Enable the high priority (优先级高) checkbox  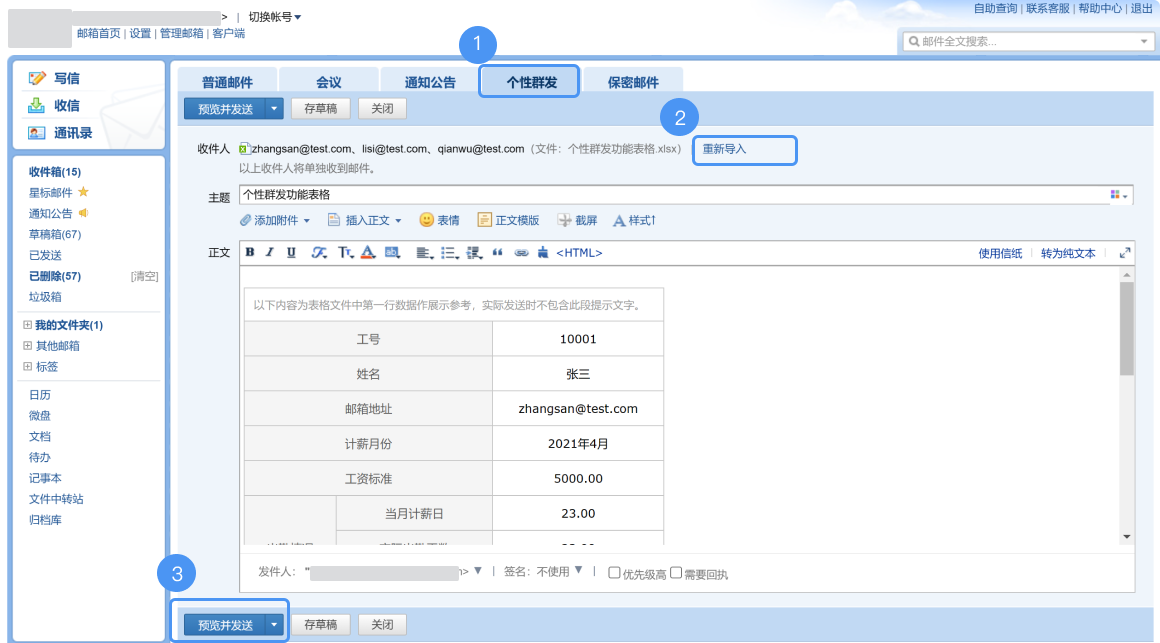click(x=615, y=573)
